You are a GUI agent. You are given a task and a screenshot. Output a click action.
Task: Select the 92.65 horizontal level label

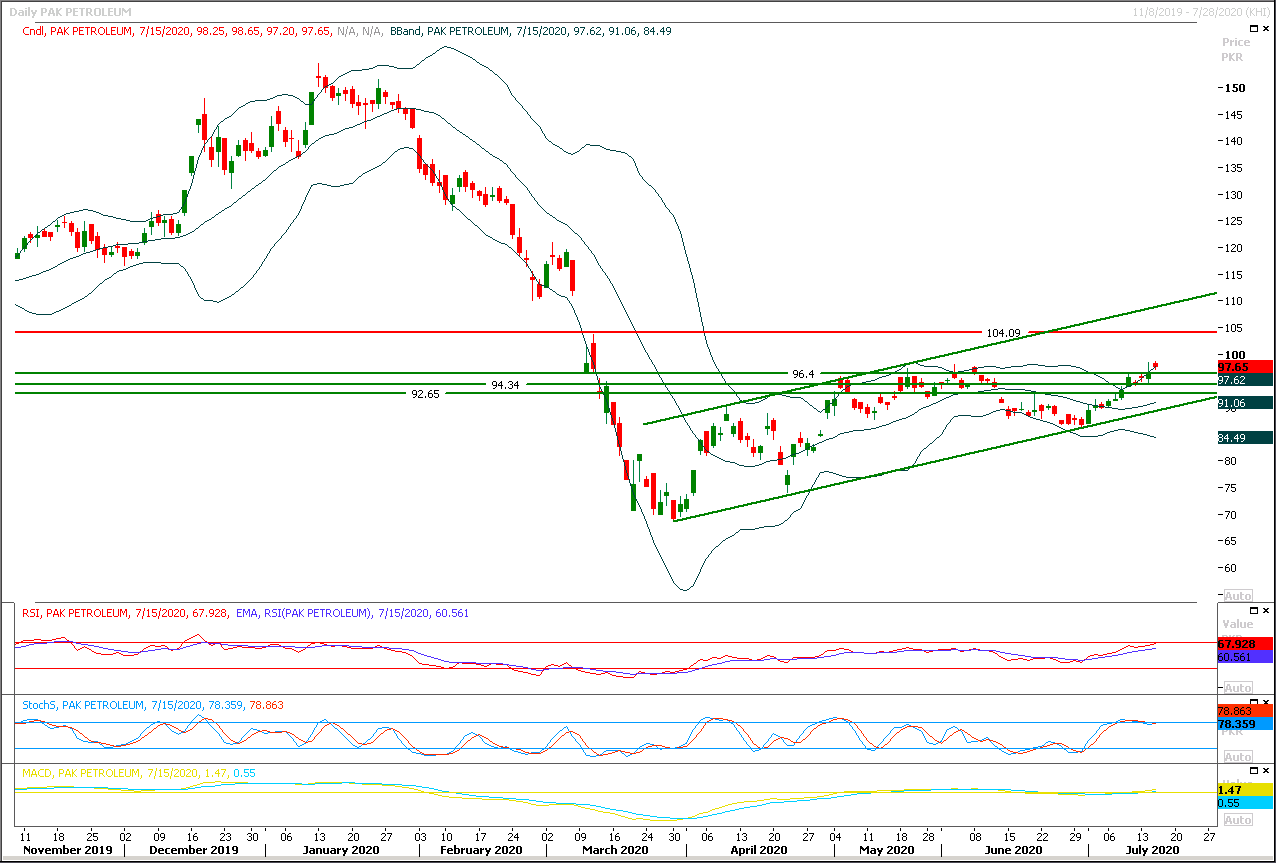tap(426, 394)
